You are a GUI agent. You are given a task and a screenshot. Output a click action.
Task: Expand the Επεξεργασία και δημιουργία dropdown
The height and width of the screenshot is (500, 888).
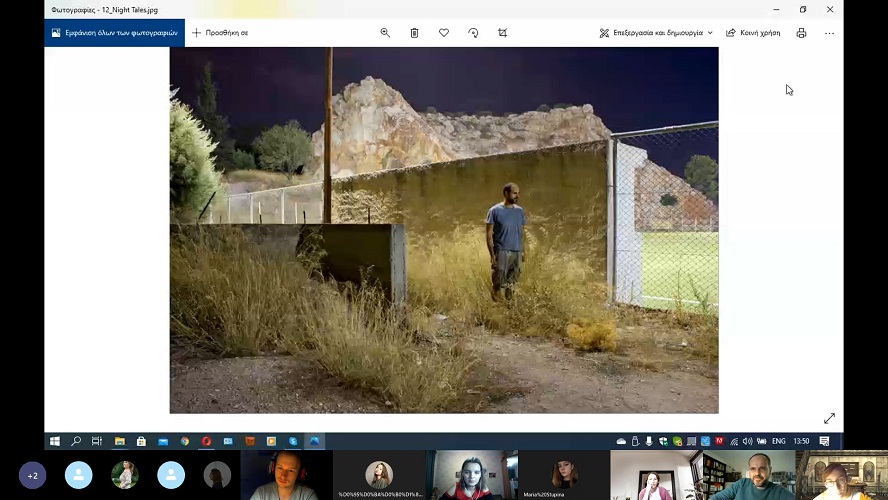pyautogui.click(x=656, y=33)
